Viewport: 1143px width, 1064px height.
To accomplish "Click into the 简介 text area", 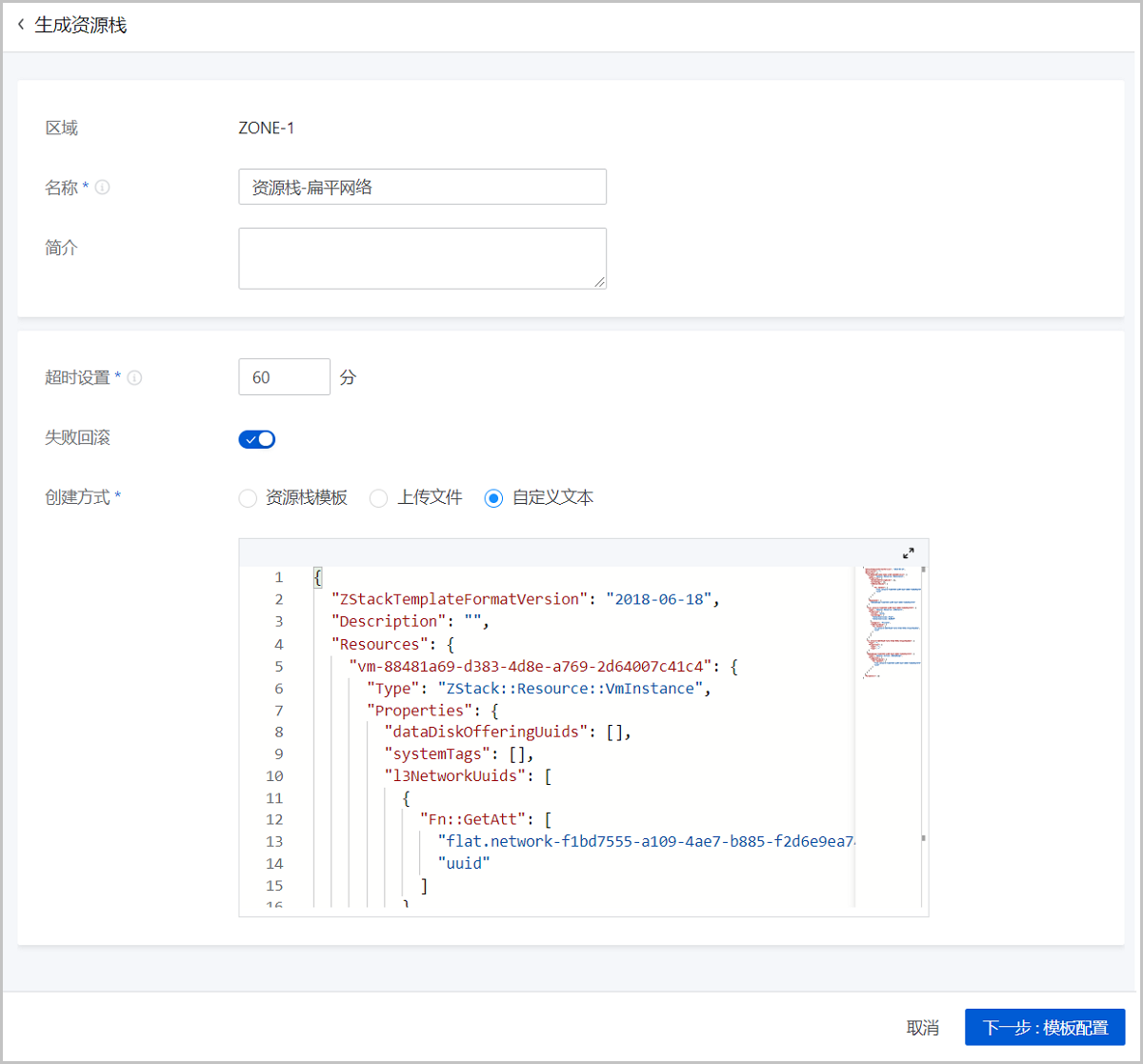I will pyautogui.click(x=422, y=258).
